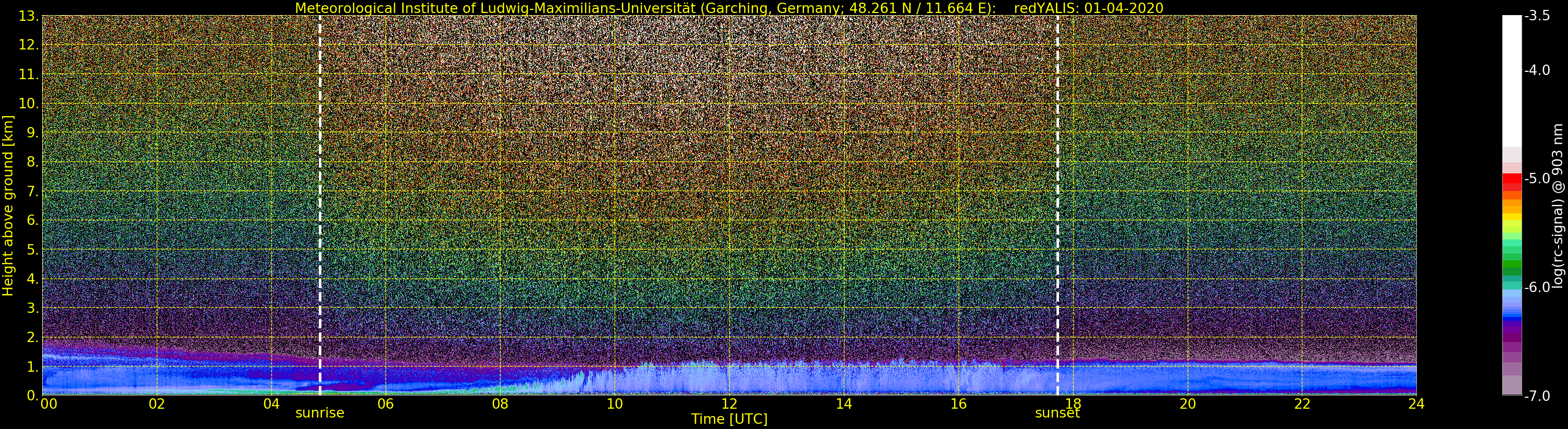The height and width of the screenshot is (429, 1568).
Task: Select the "-5.0" colorbar tick label
Action: [1537, 179]
